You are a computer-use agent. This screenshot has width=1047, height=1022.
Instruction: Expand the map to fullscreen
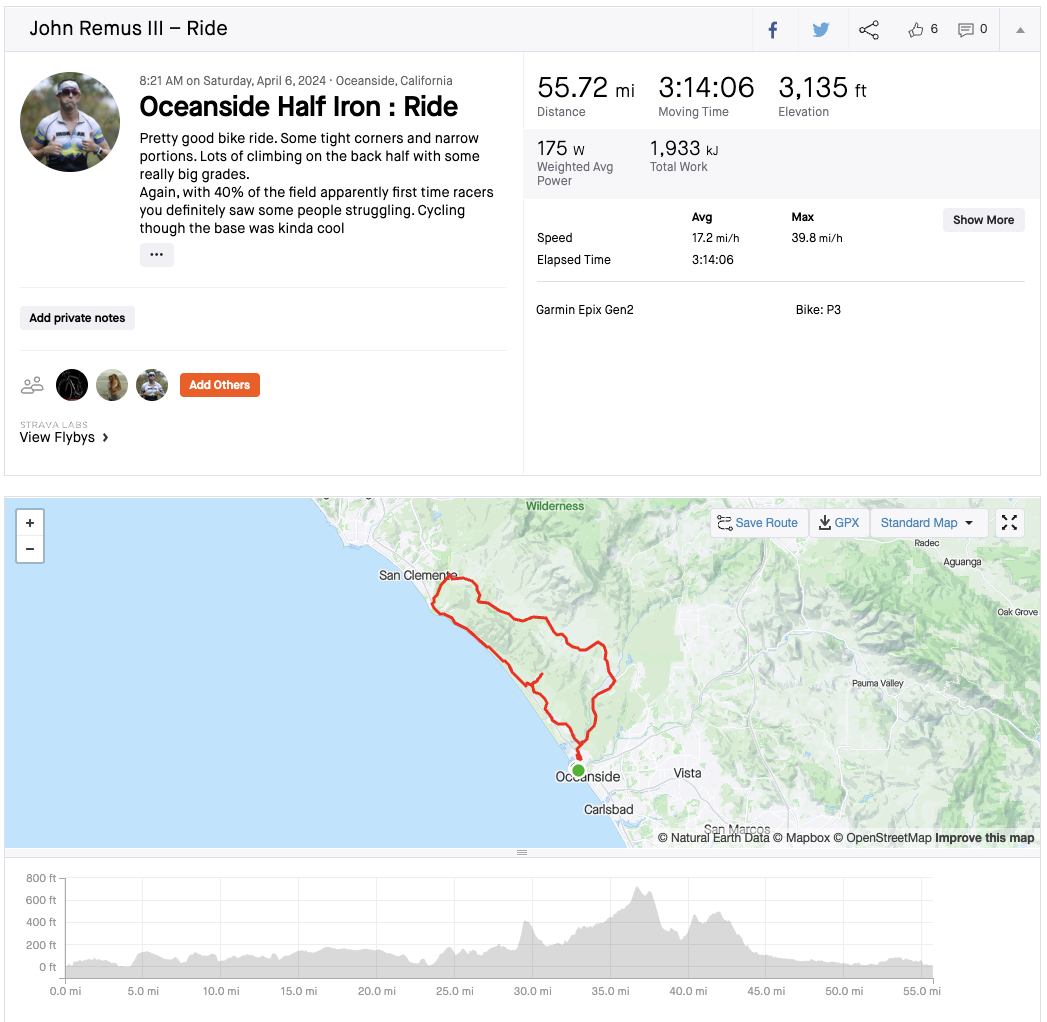pos(1010,523)
